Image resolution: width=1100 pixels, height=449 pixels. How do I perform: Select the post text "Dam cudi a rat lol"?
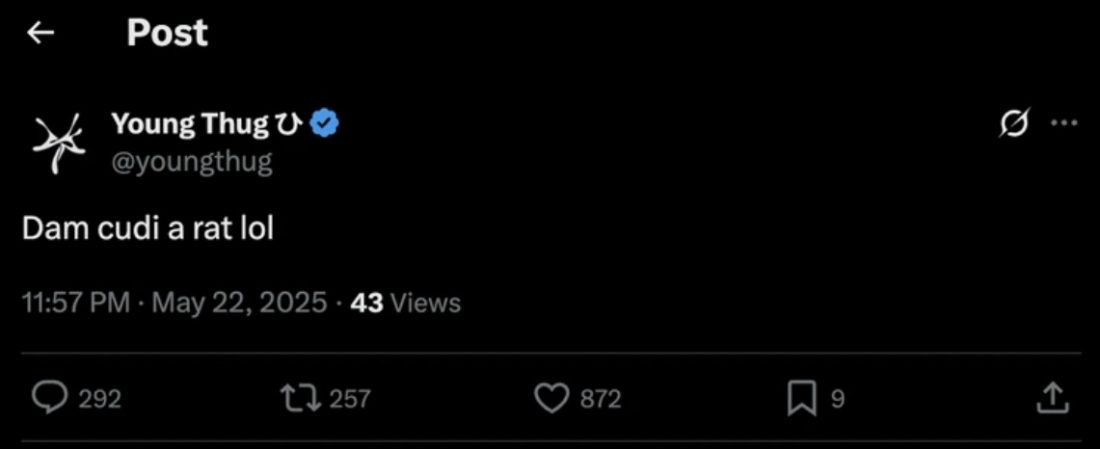[148, 229]
